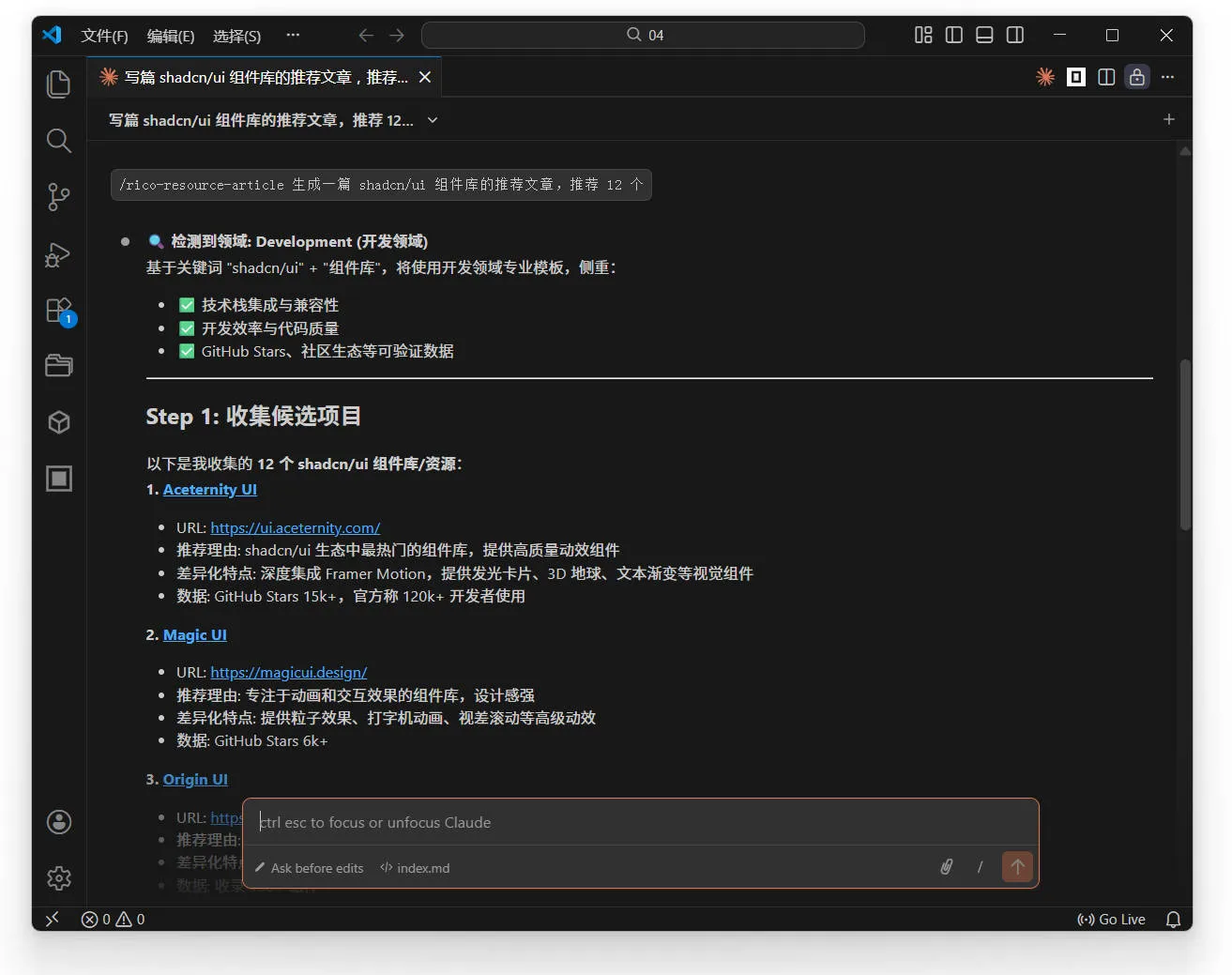
Task: Open the Explorer view in the activity bar
Action: (x=58, y=84)
